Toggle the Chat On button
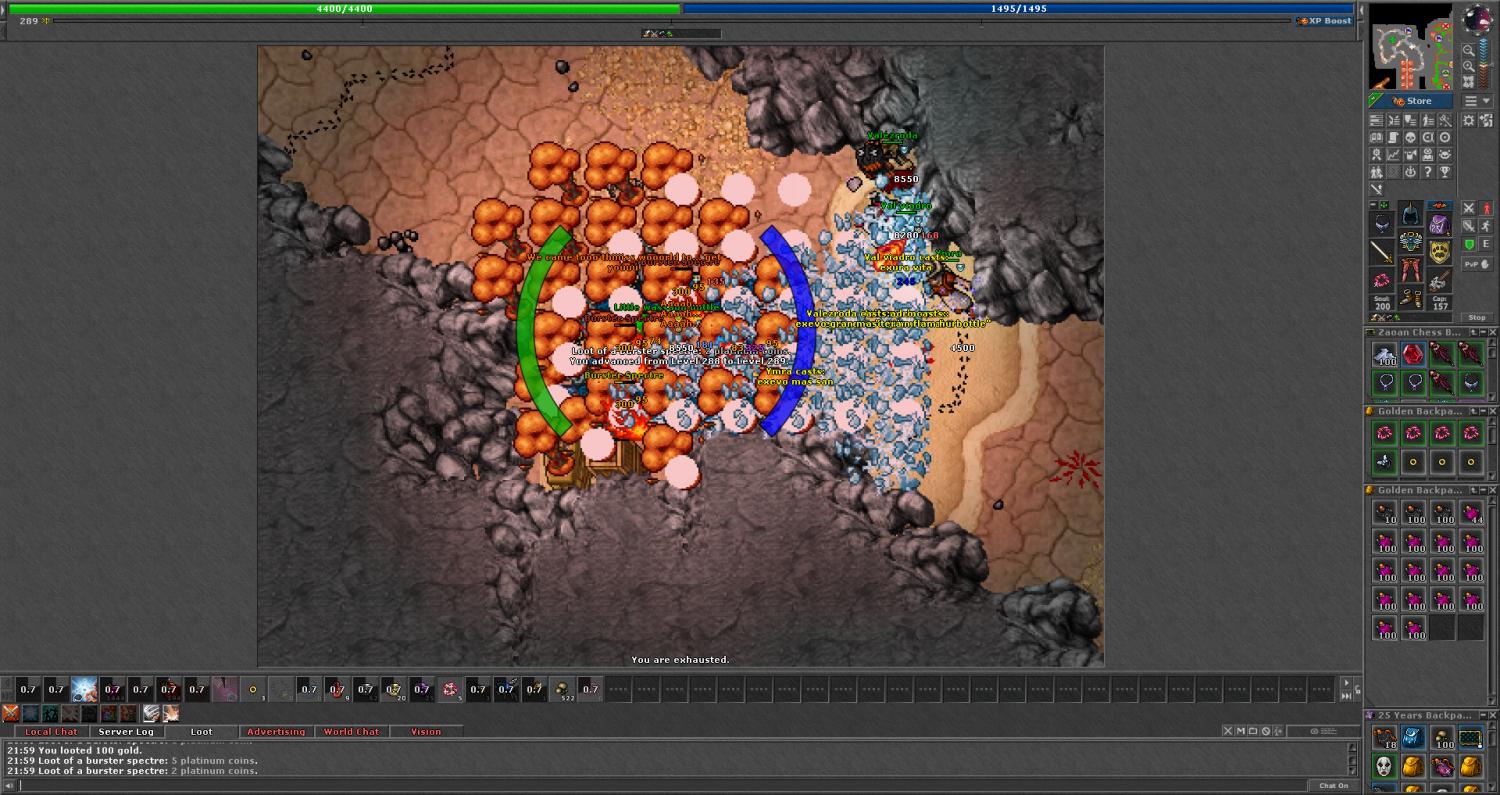This screenshot has width=1500, height=795. click(x=1333, y=786)
